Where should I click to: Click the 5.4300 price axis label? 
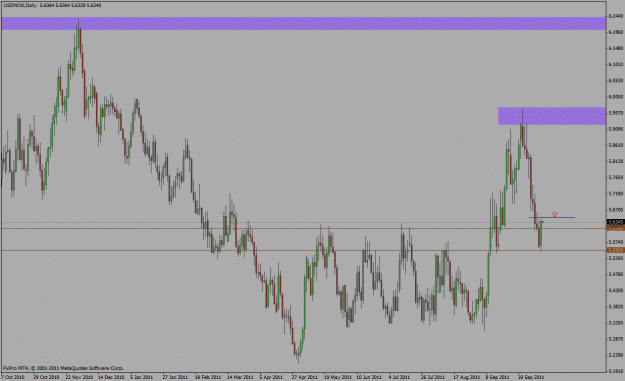(615, 291)
